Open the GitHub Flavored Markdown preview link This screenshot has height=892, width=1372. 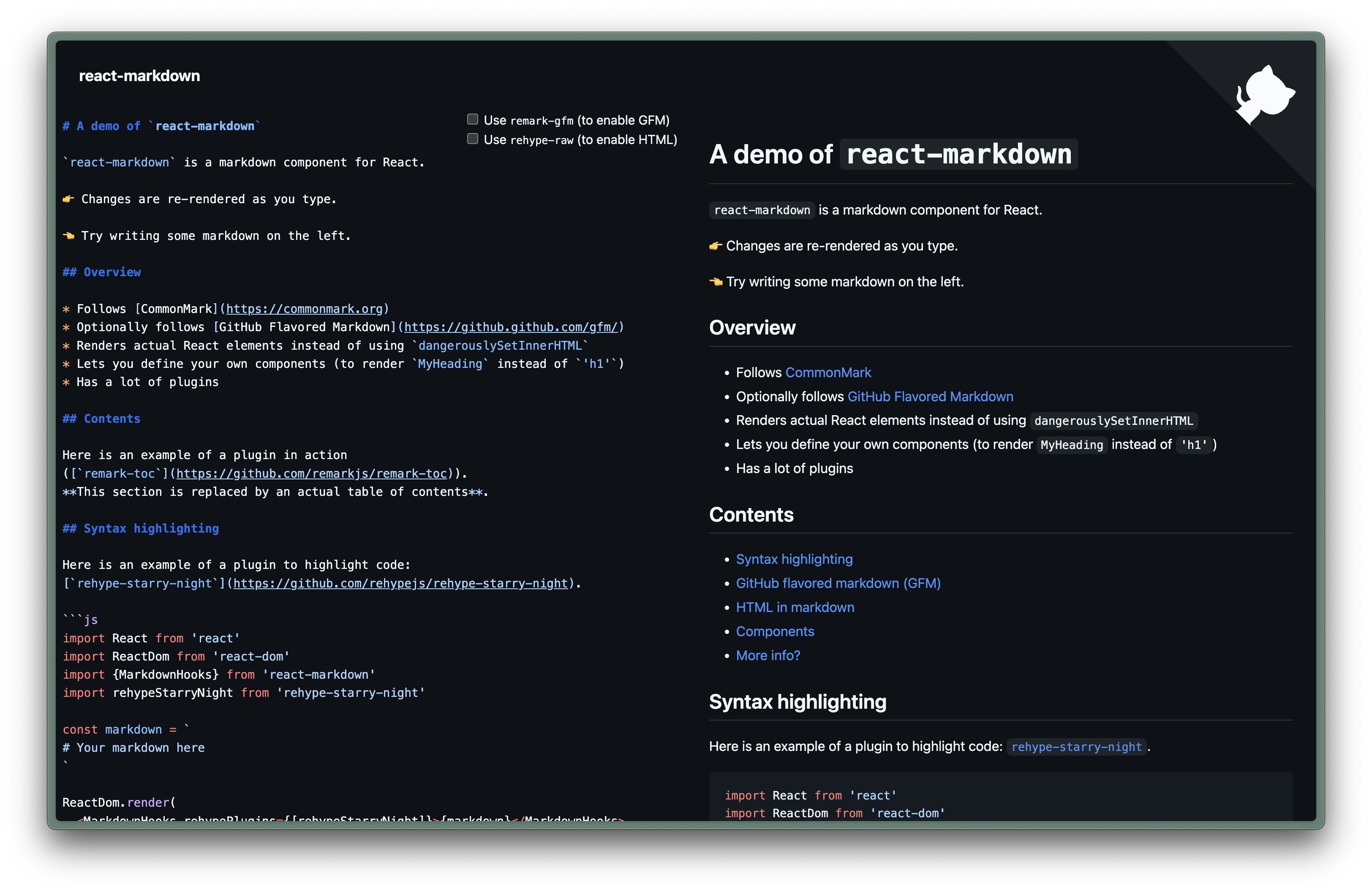tap(930, 397)
